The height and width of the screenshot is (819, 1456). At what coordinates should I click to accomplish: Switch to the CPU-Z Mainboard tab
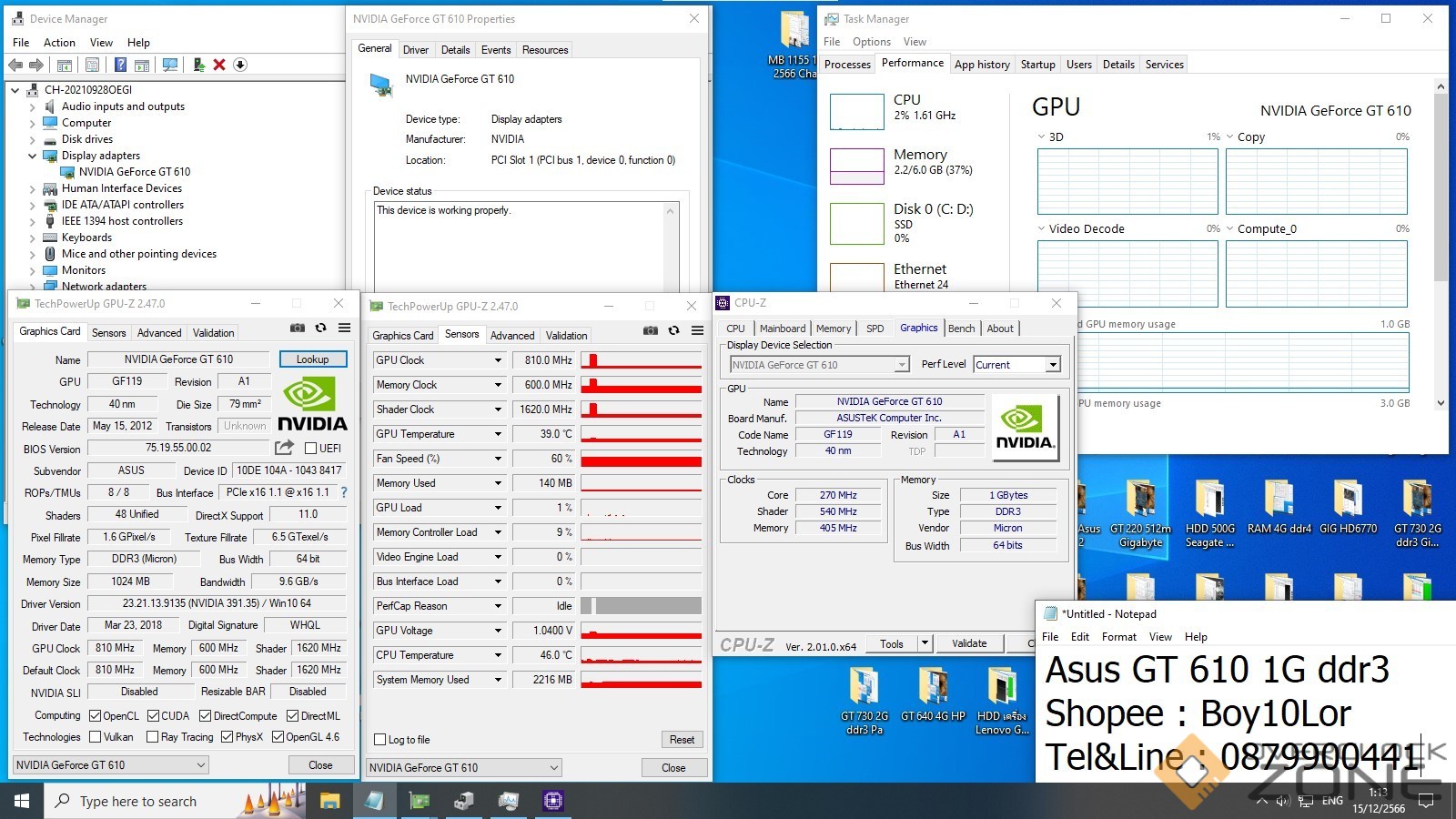(x=783, y=329)
